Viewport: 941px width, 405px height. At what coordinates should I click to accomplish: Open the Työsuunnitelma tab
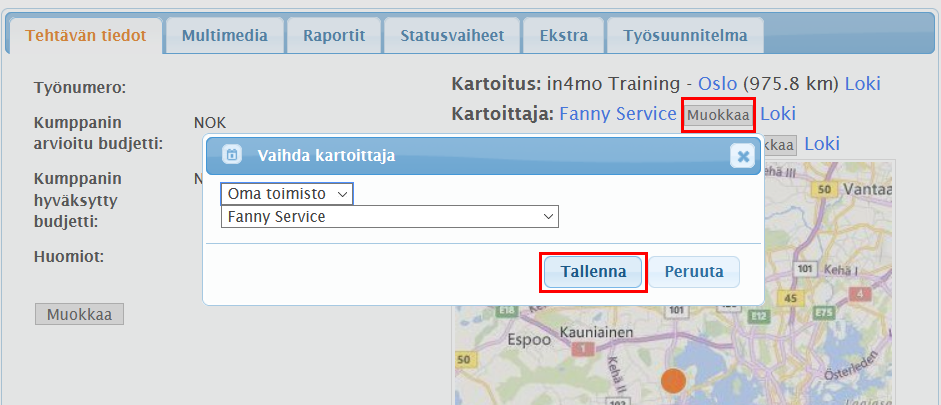685,37
